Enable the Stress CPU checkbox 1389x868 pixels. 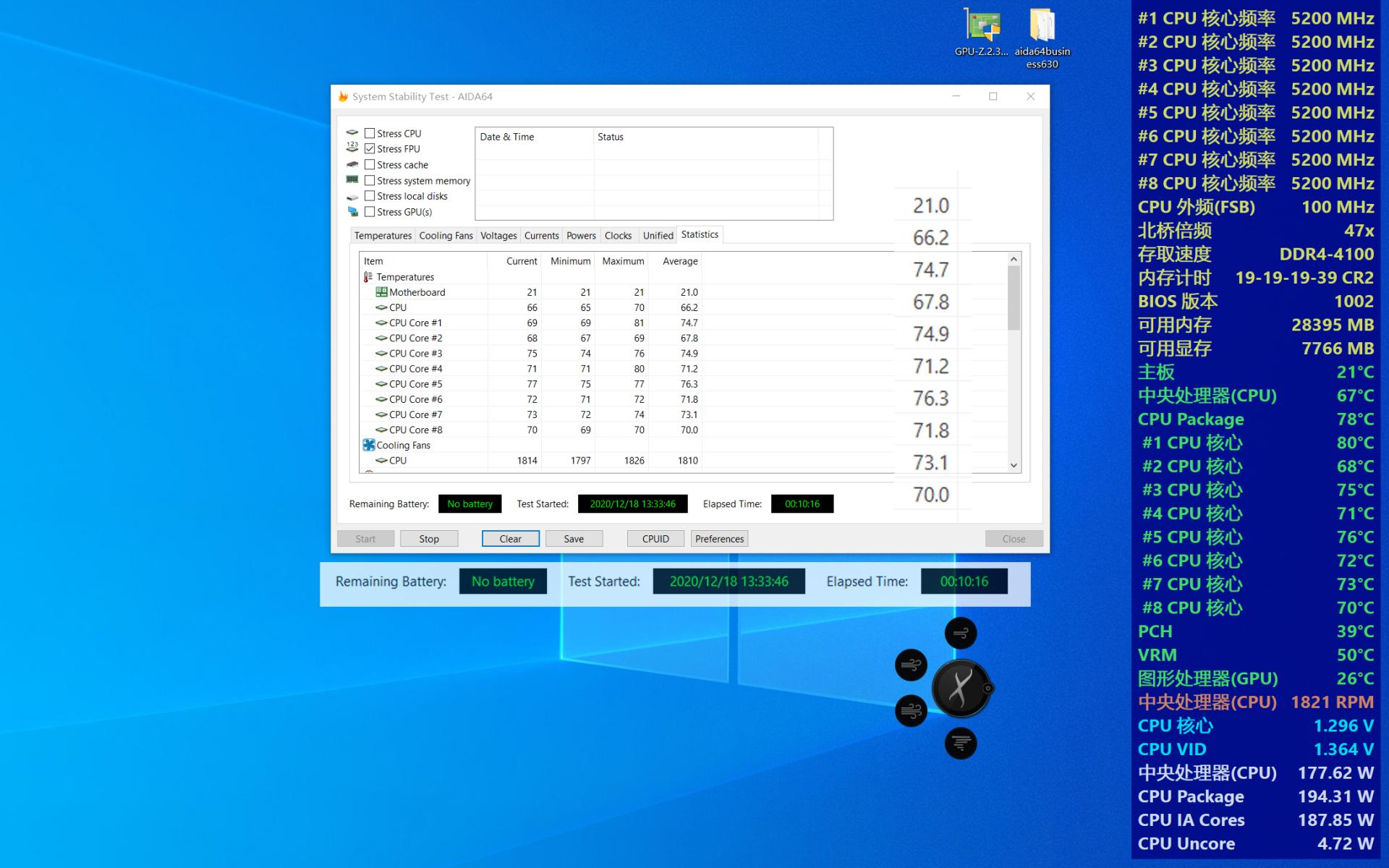pyautogui.click(x=370, y=133)
